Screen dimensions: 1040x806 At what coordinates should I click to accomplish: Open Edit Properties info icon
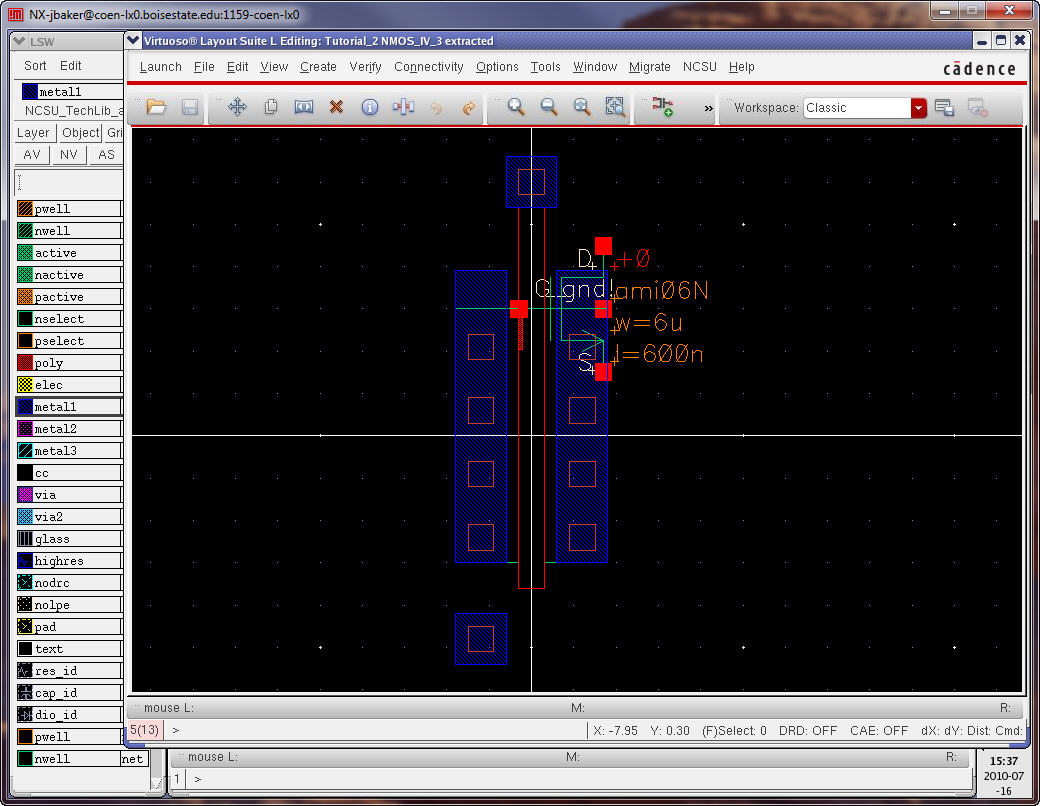(x=369, y=107)
